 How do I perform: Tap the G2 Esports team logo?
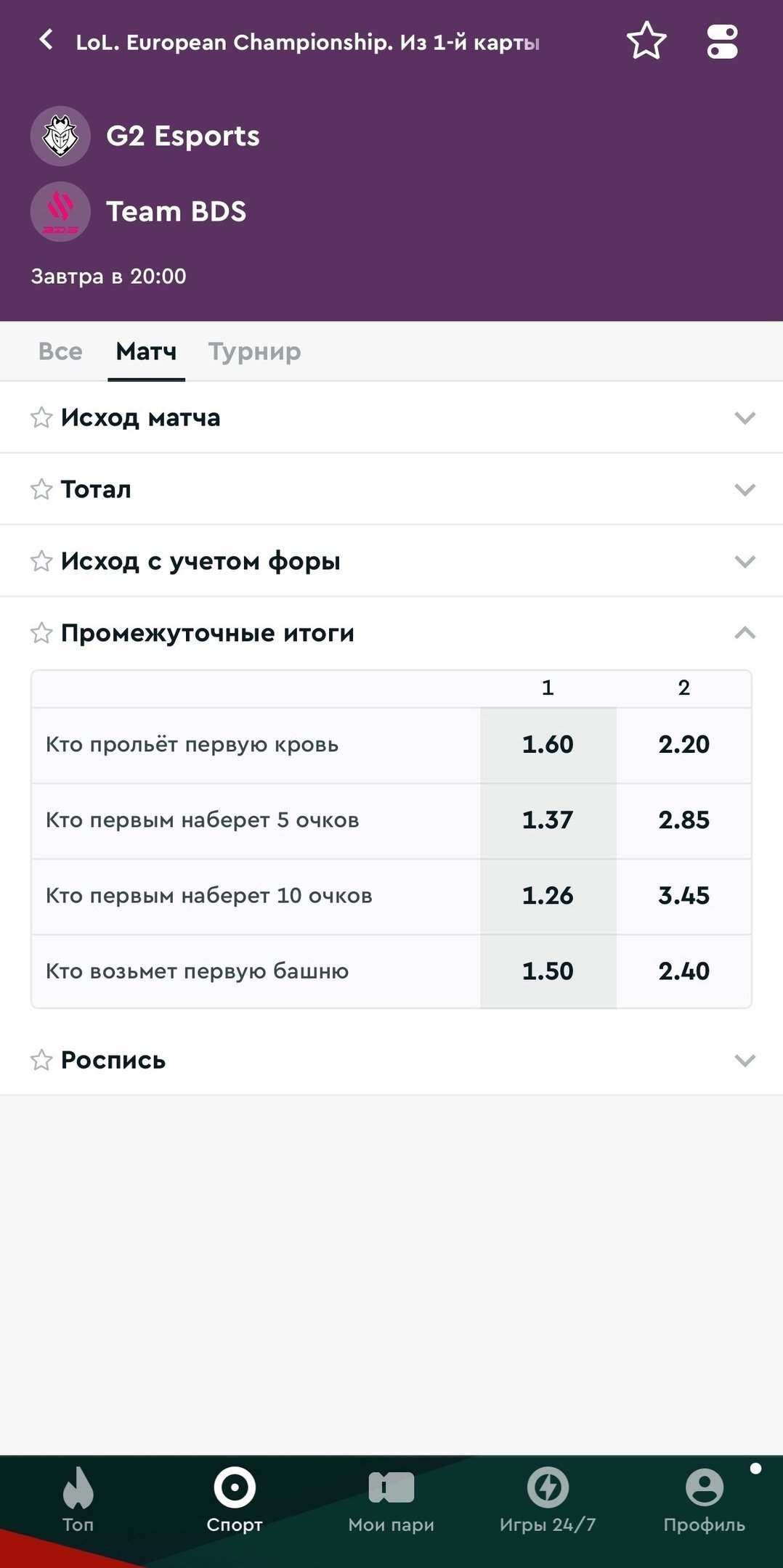point(60,136)
